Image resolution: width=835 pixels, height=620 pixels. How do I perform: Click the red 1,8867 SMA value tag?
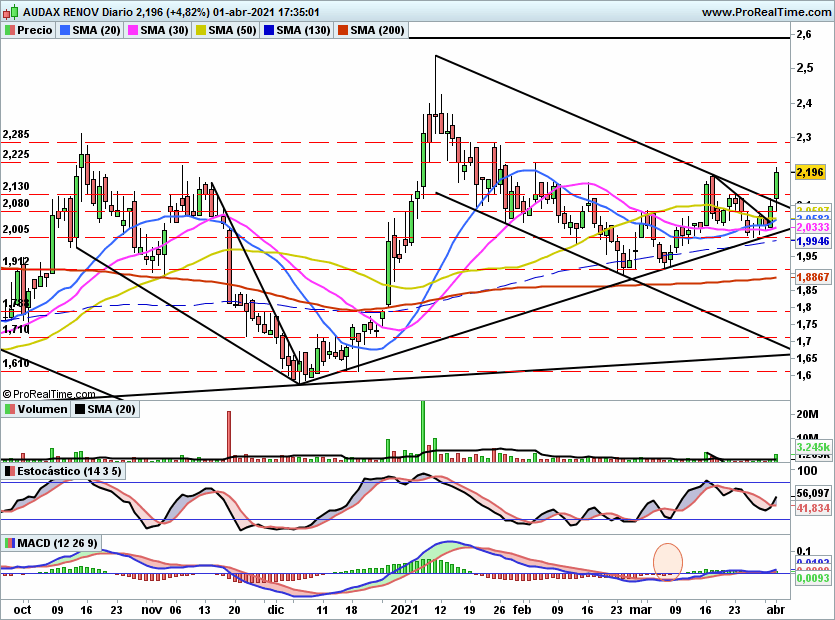813,277
